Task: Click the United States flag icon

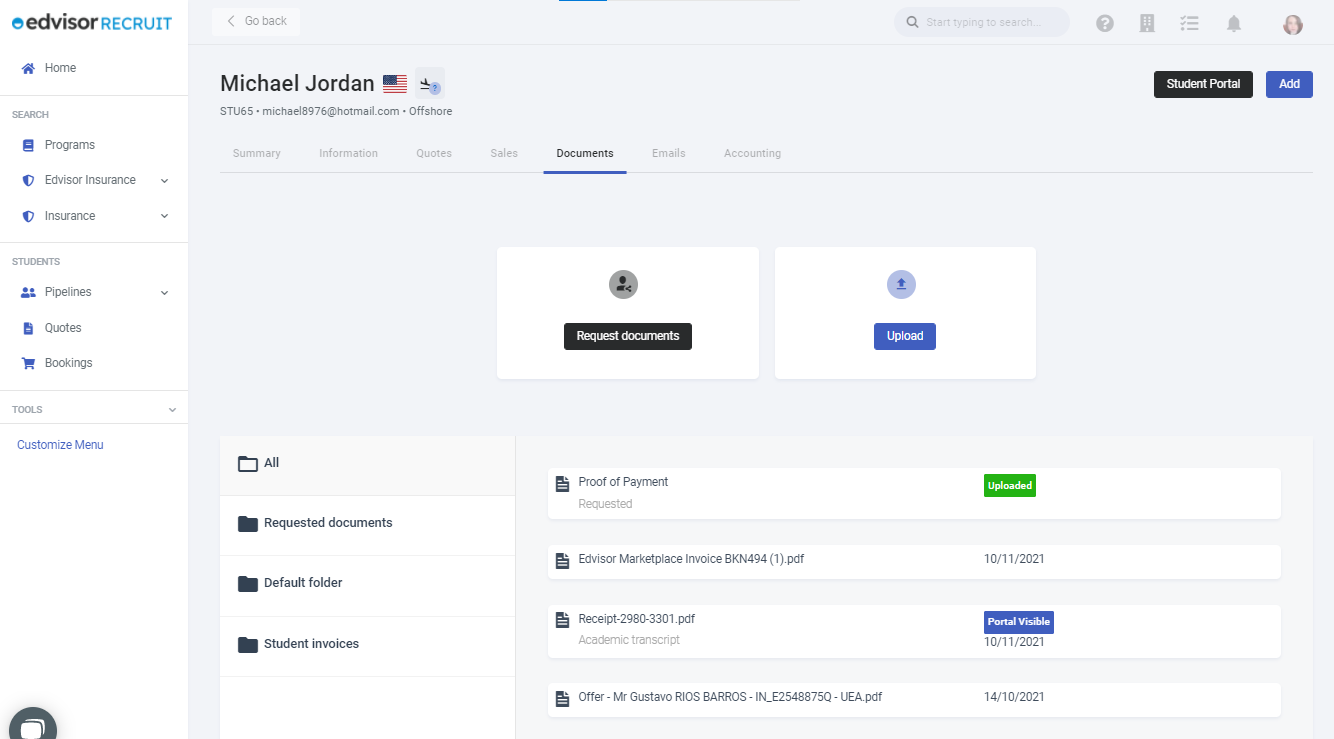Action: point(395,84)
